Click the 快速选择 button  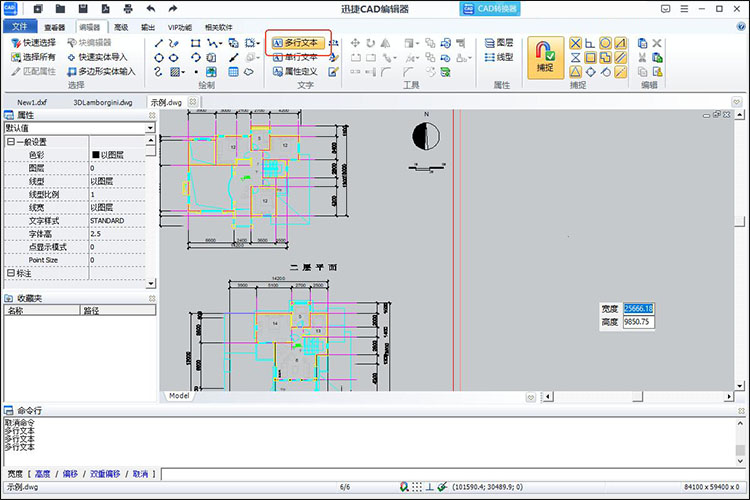pos(33,43)
